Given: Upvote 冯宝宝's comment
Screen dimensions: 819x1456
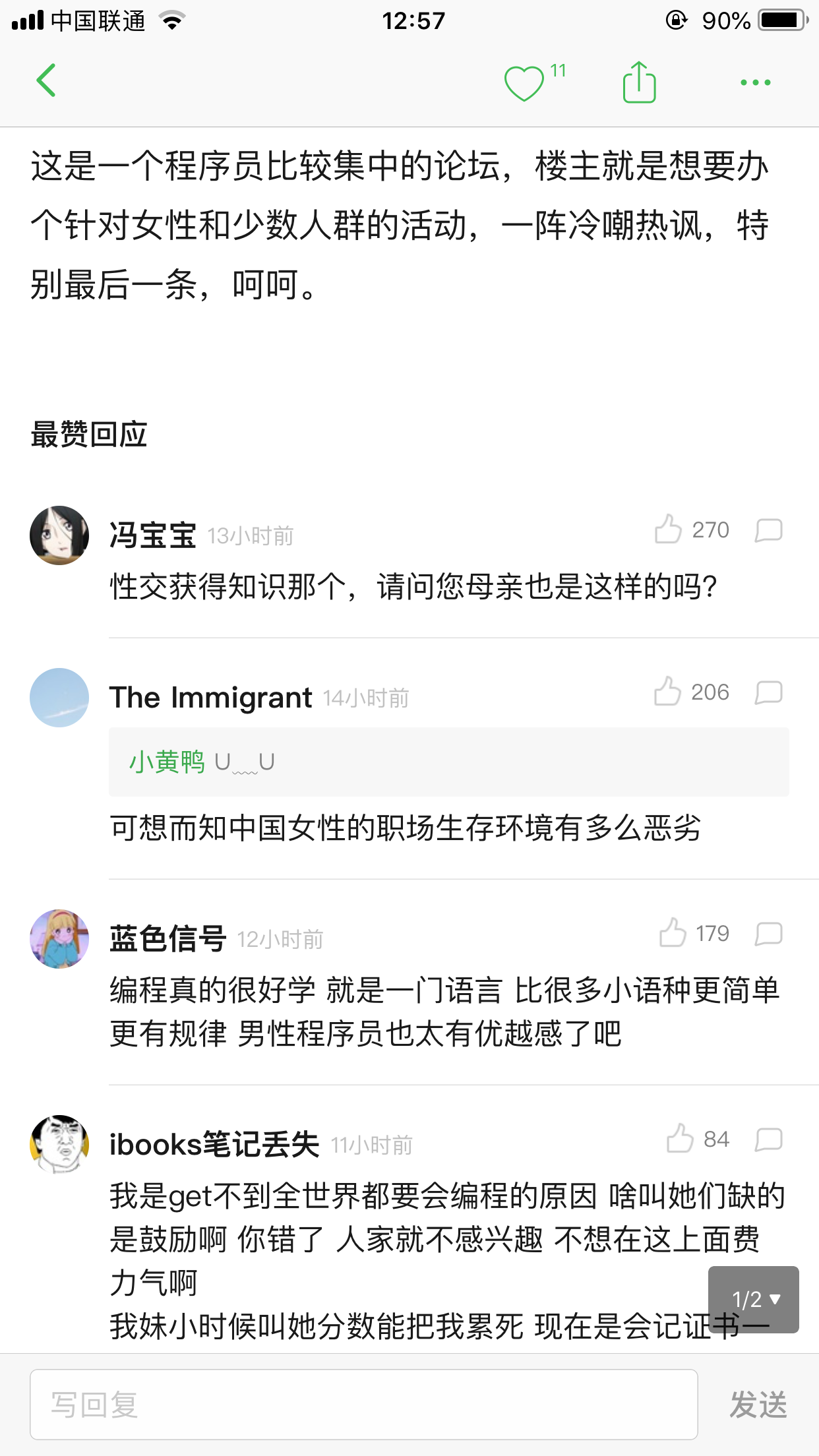Looking at the screenshot, I should [668, 530].
